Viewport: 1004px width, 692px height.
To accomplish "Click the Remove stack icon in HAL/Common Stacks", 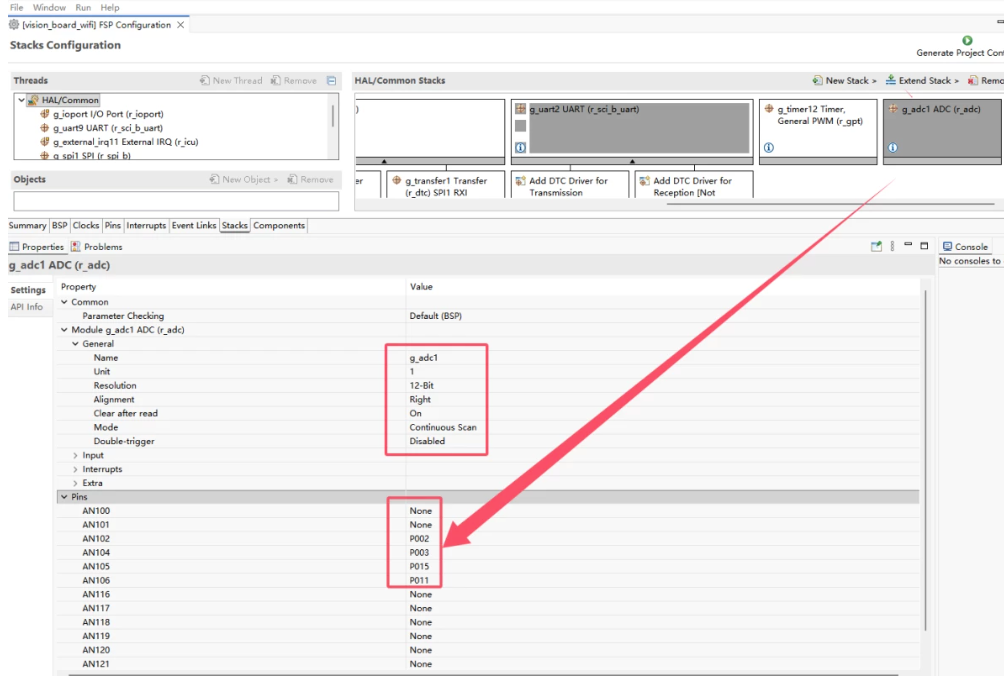I will coord(973,80).
